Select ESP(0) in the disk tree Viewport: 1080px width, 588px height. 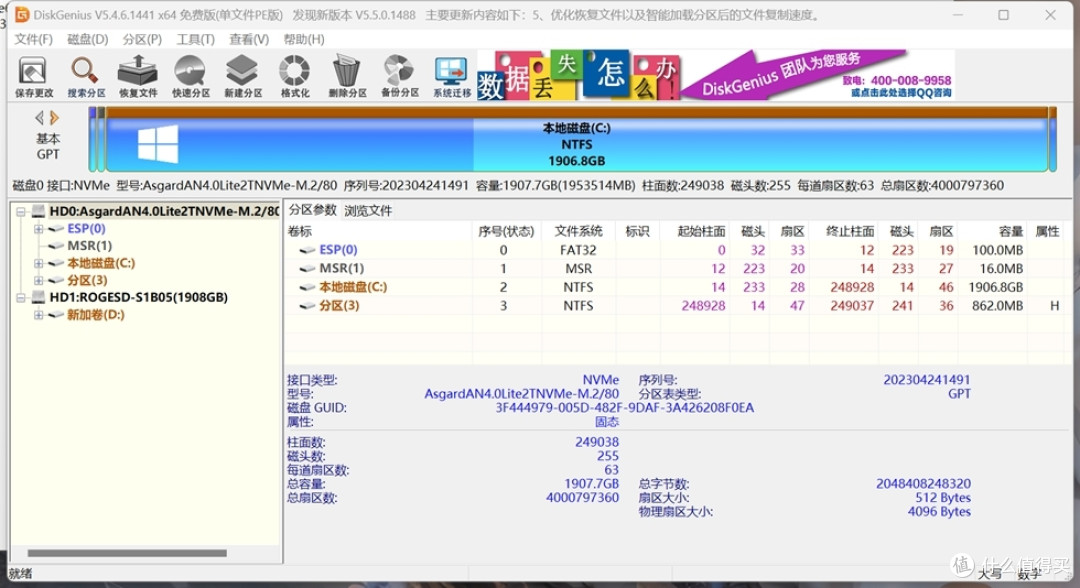[86, 229]
